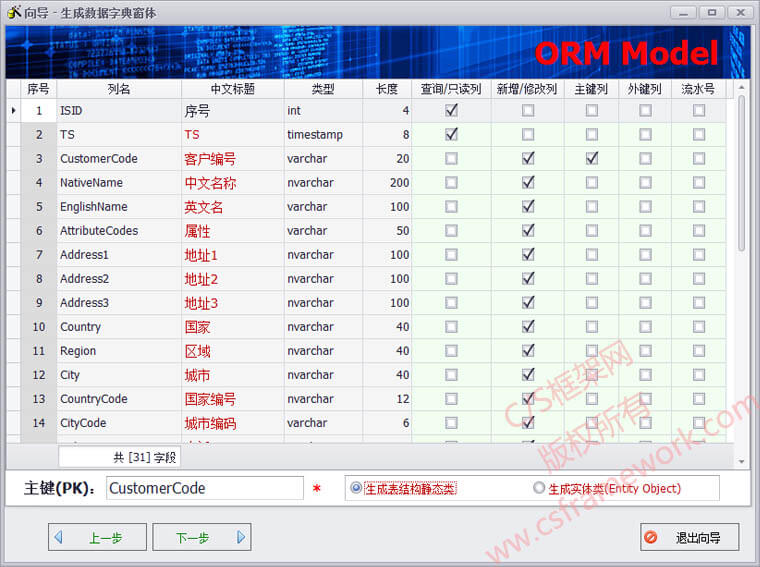Click the 外键列 column header
Screen dimensions: 760x567
coord(645,89)
